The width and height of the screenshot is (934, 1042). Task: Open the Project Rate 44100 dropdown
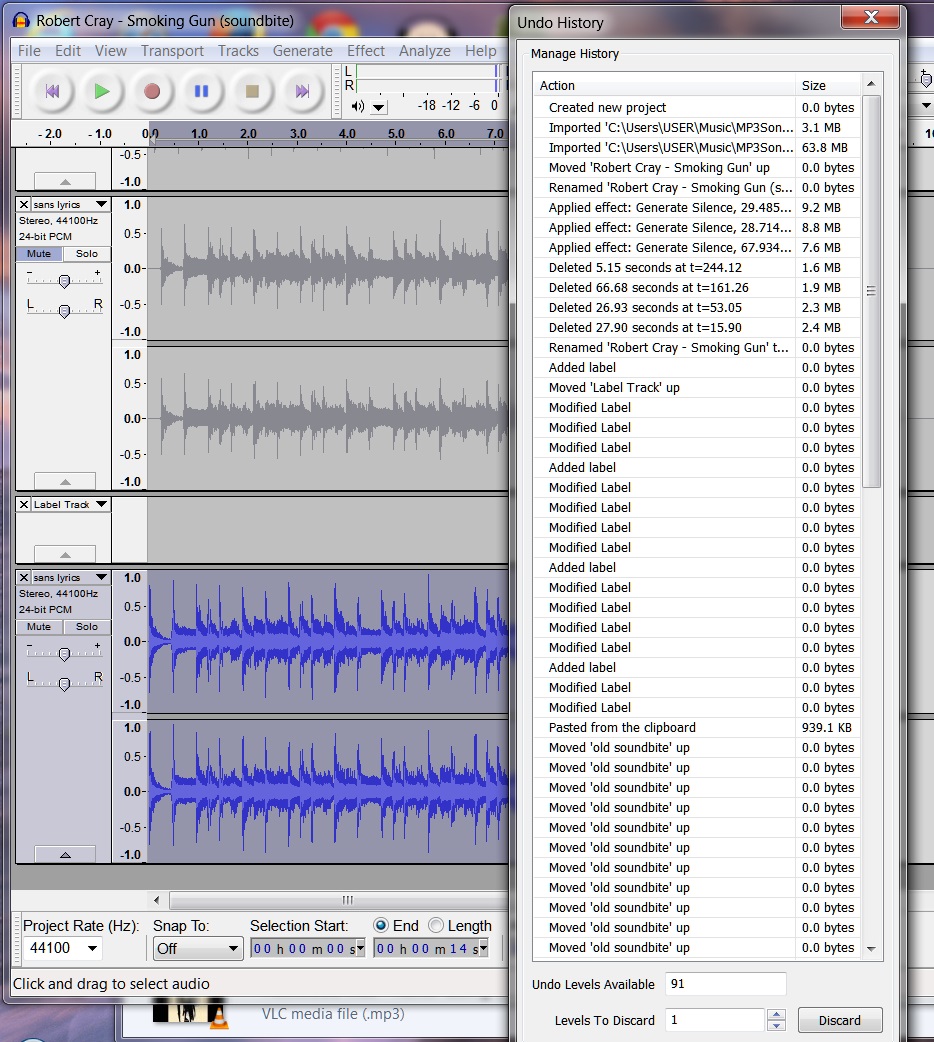coord(92,948)
